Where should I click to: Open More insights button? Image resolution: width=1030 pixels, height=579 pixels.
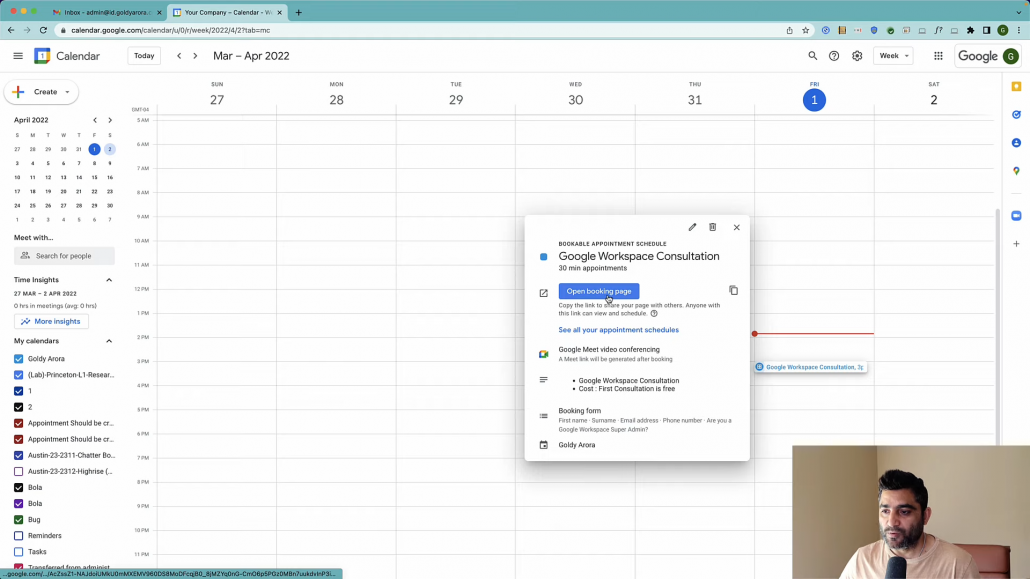(51, 321)
